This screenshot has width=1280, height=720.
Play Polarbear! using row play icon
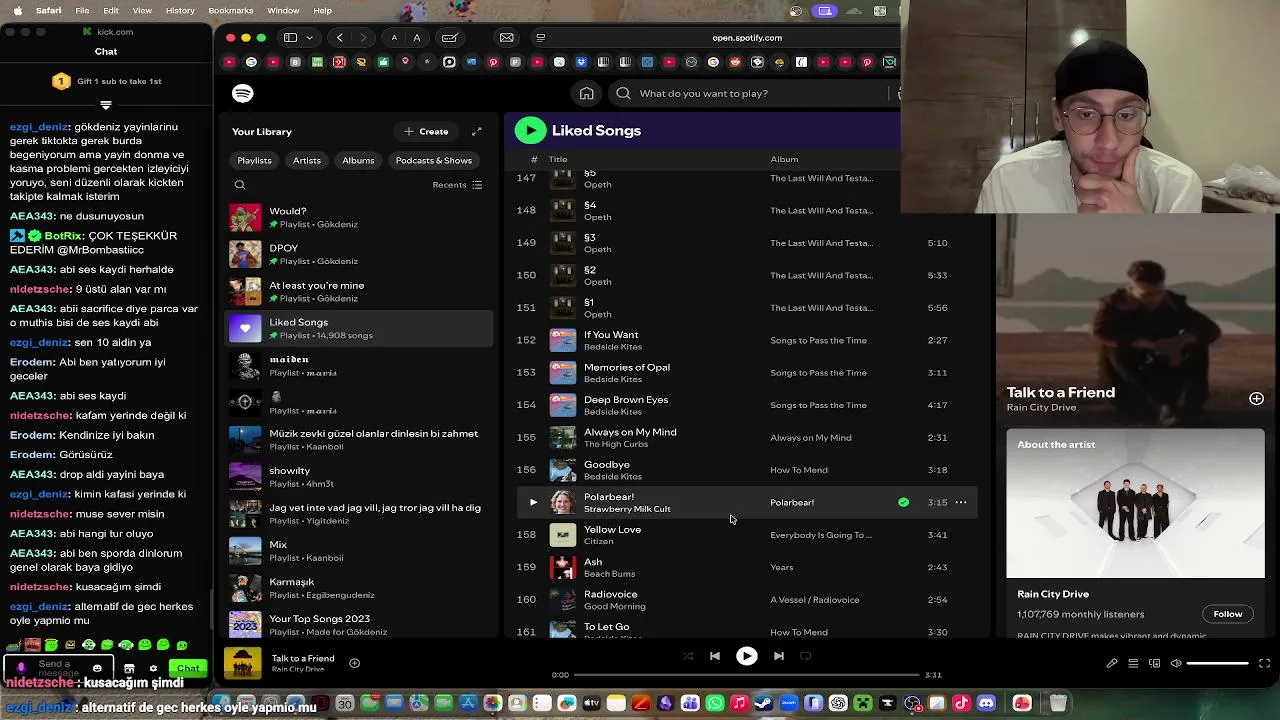click(533, 502)
